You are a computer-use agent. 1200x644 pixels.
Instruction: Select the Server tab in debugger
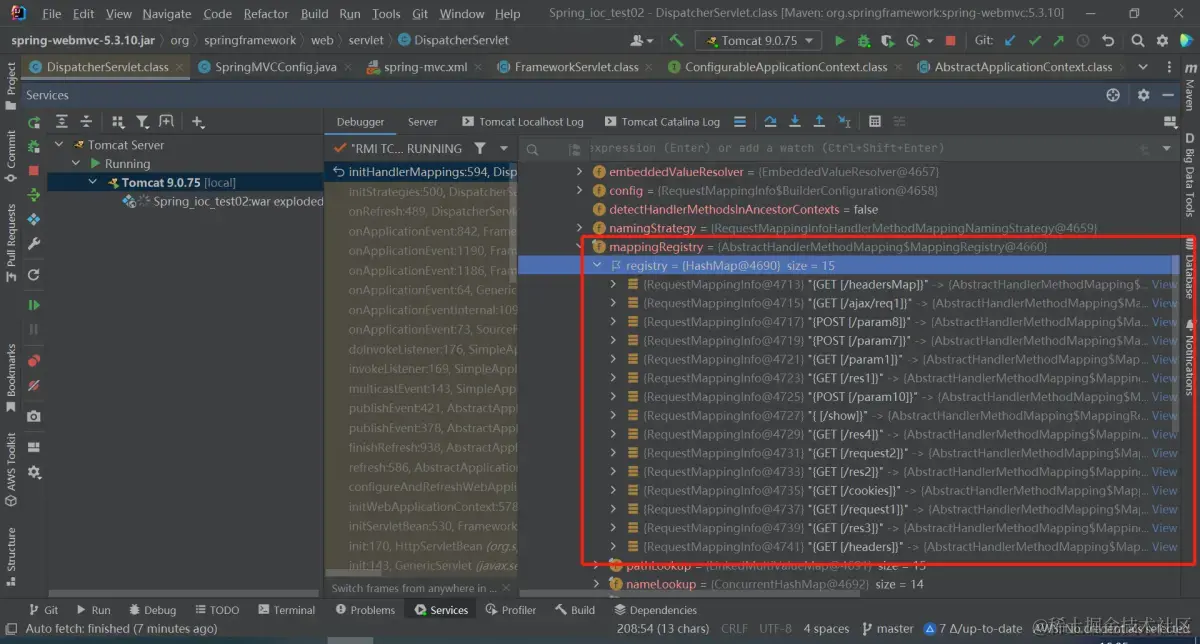pyautogui.click(x=422, y=122)
